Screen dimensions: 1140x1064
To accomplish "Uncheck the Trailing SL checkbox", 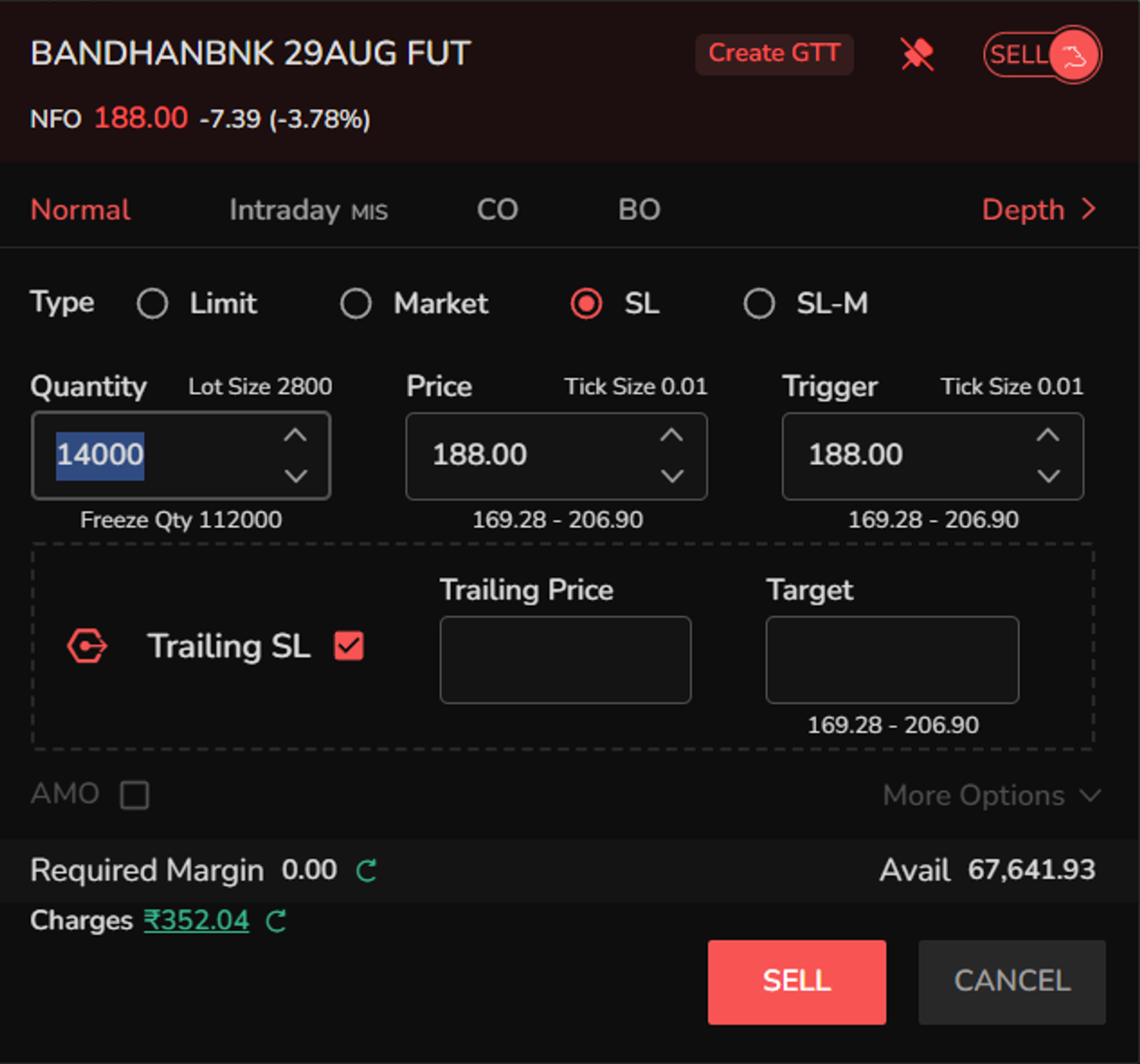I will coord(349,646).
